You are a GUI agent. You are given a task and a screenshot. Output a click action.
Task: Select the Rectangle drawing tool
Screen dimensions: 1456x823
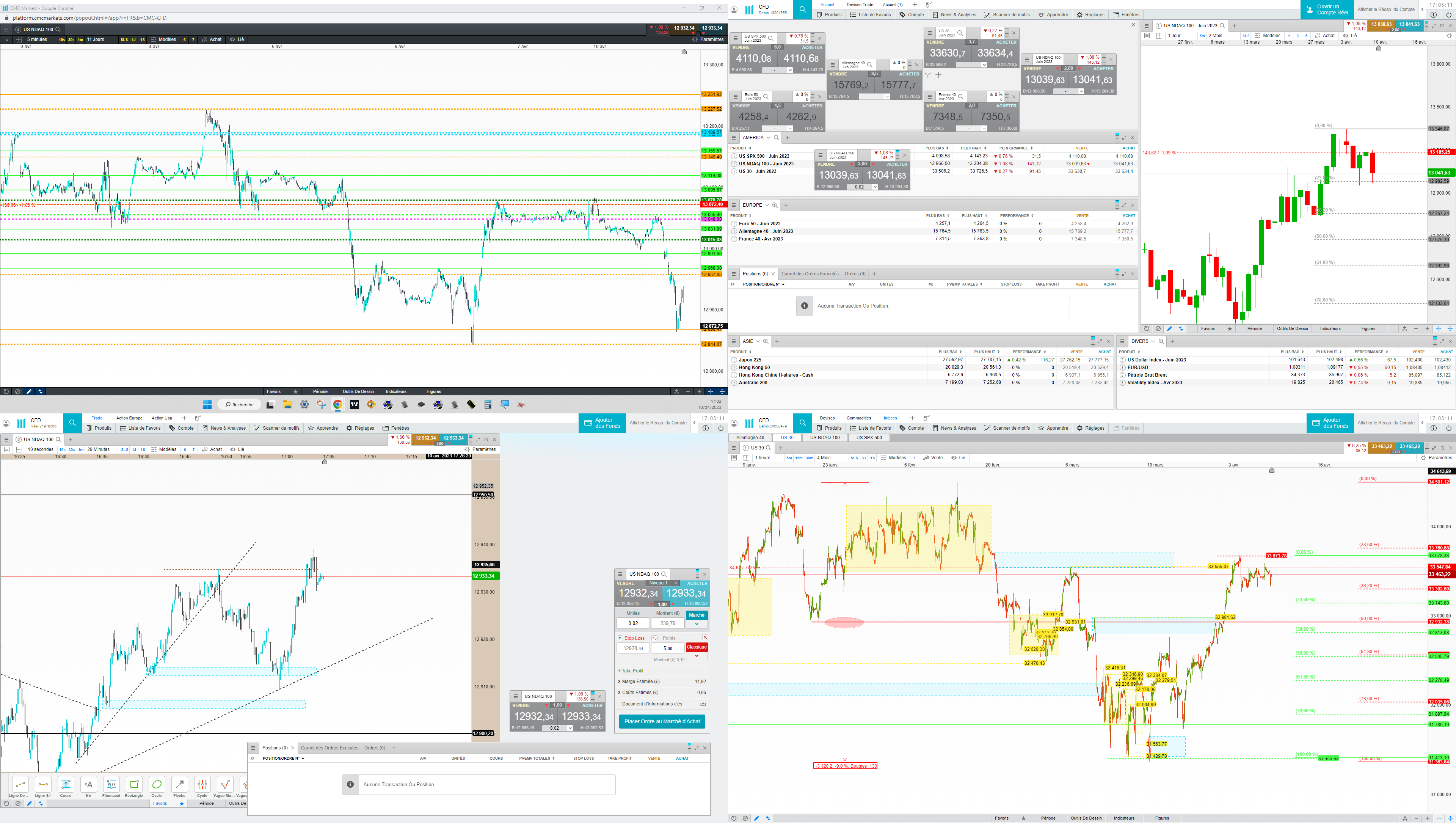pos(134,785)
